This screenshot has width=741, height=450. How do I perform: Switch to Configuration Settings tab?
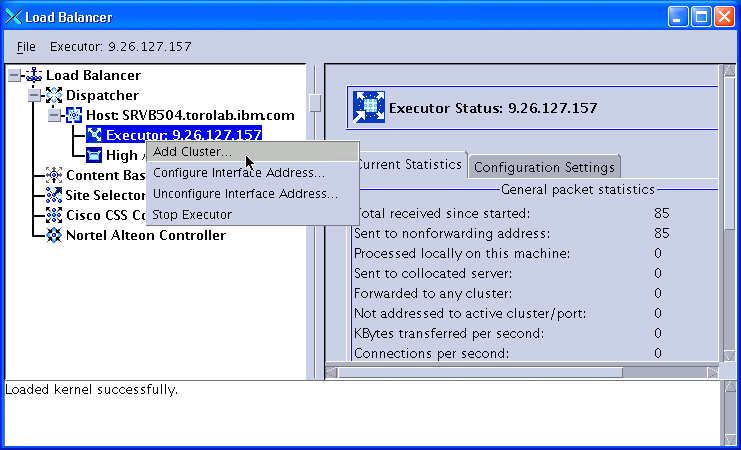click(x=544, y=167)
